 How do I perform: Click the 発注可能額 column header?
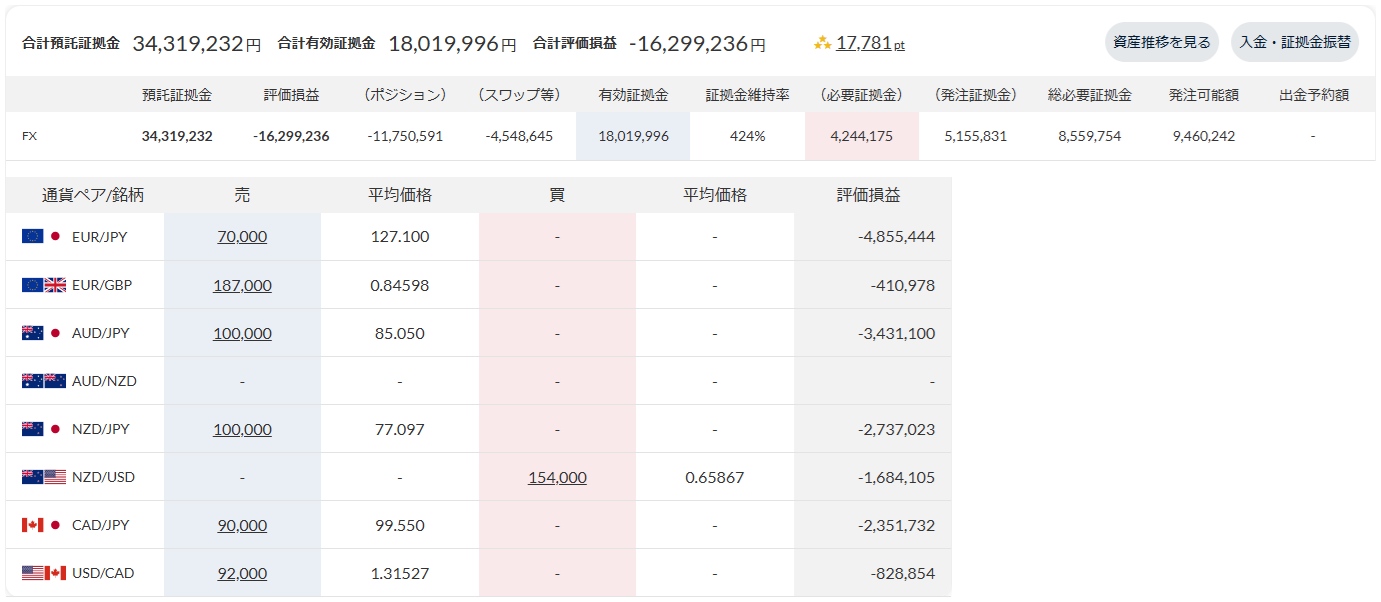point(1204,95)
